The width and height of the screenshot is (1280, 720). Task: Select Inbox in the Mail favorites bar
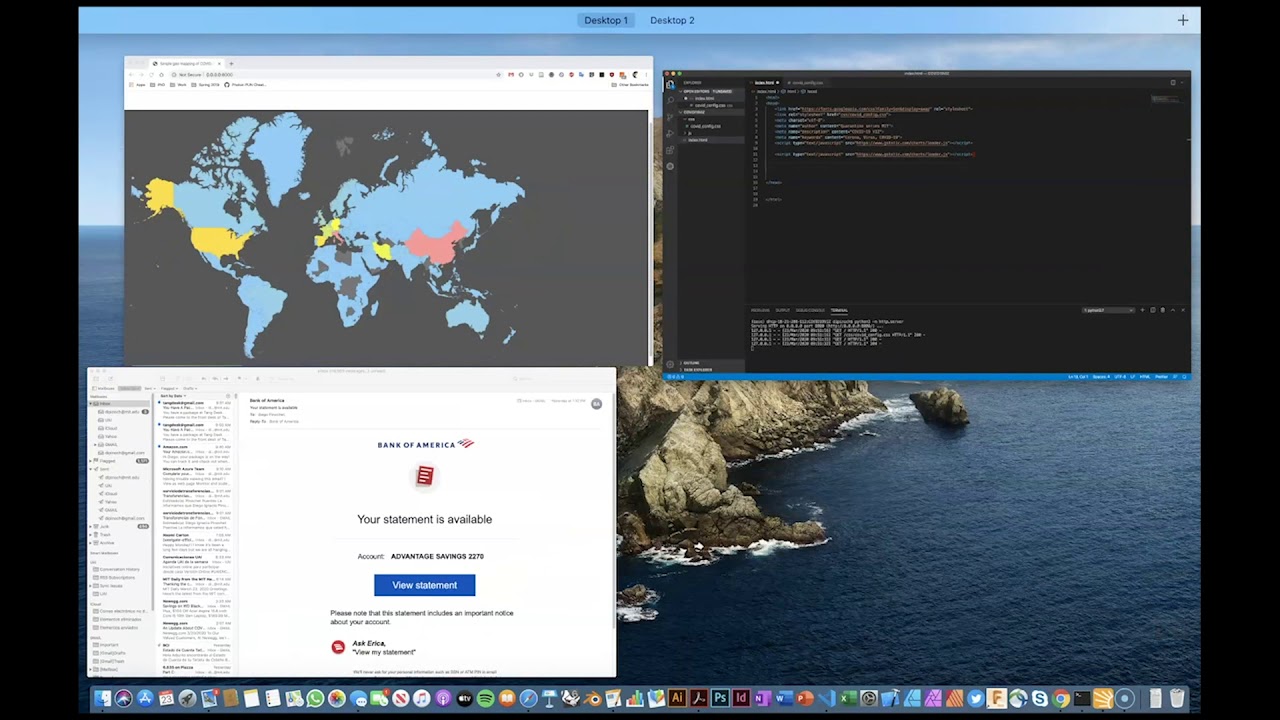tap(129, 388)
